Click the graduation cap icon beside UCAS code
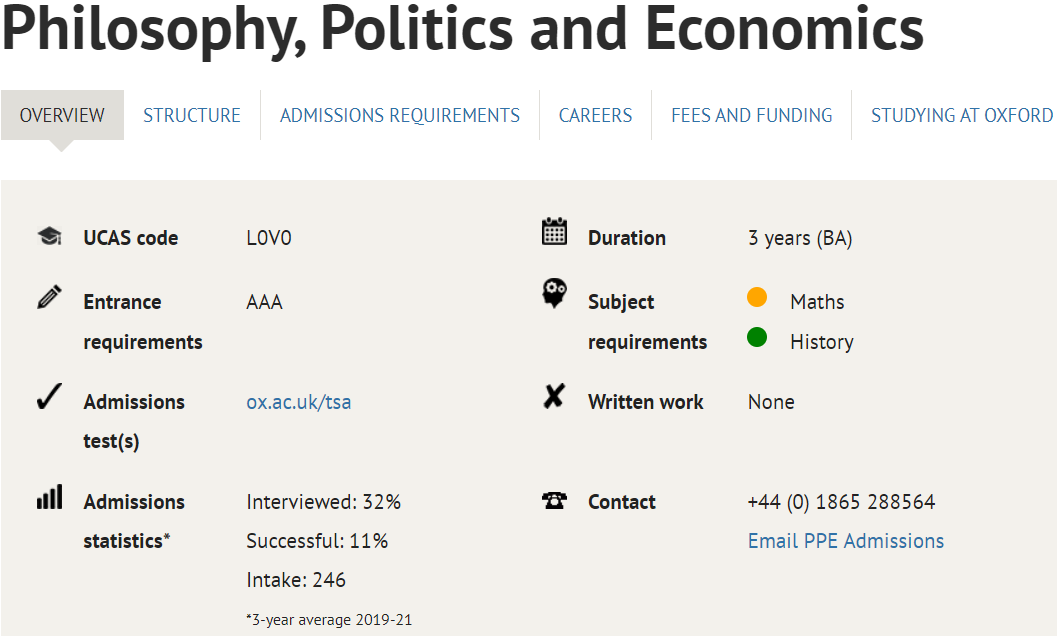 coord(49,237)
